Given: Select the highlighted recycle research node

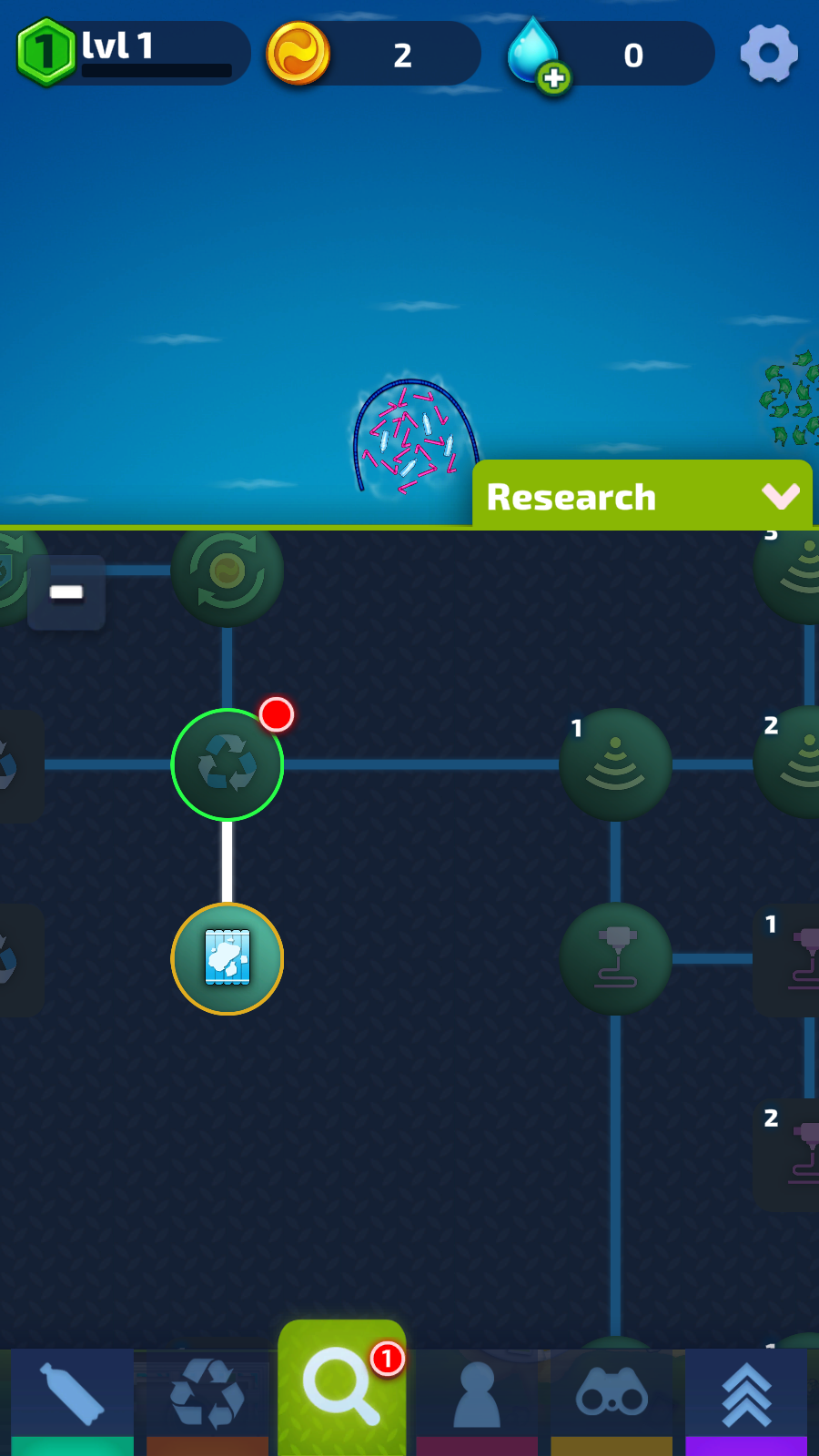Looking at the screenshot, I should pos(227,764).
